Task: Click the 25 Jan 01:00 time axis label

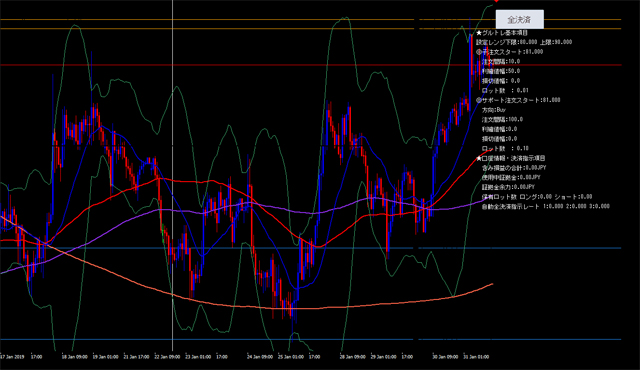Action: (x=291, y=357)
